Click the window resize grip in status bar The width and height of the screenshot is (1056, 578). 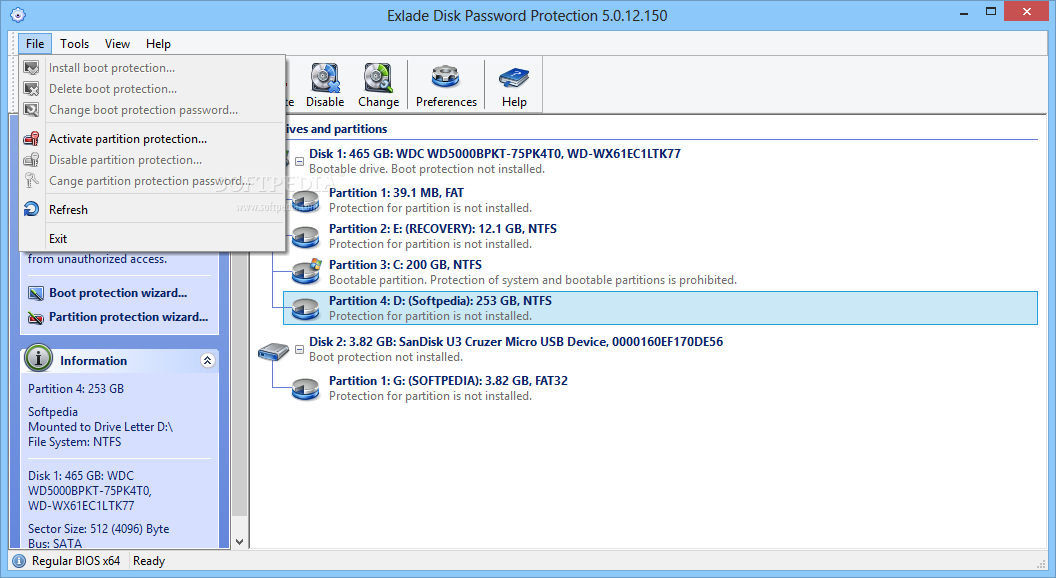point(1041,563)
